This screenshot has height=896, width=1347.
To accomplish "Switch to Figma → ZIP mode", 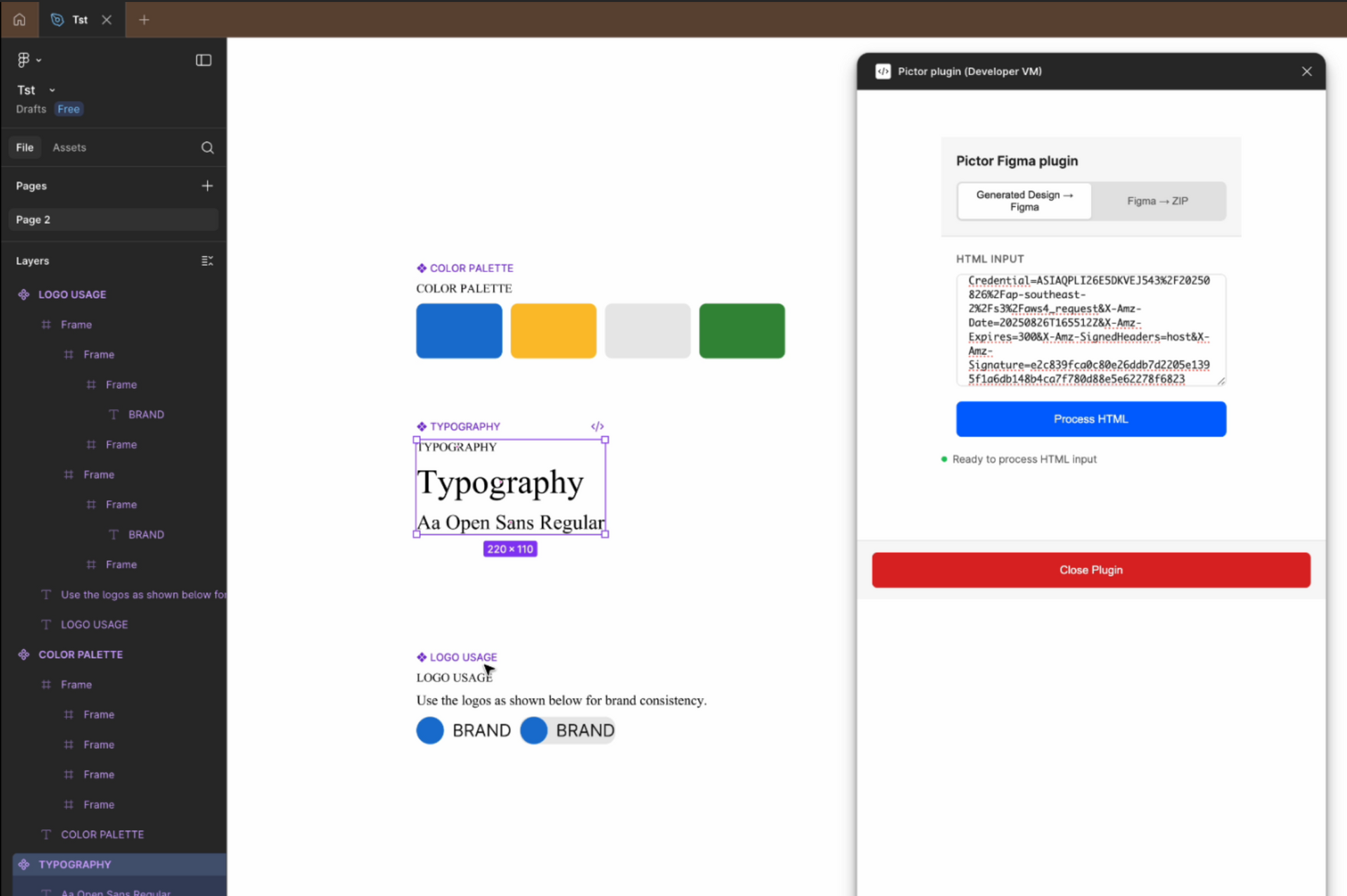I will pos(1158,201).
